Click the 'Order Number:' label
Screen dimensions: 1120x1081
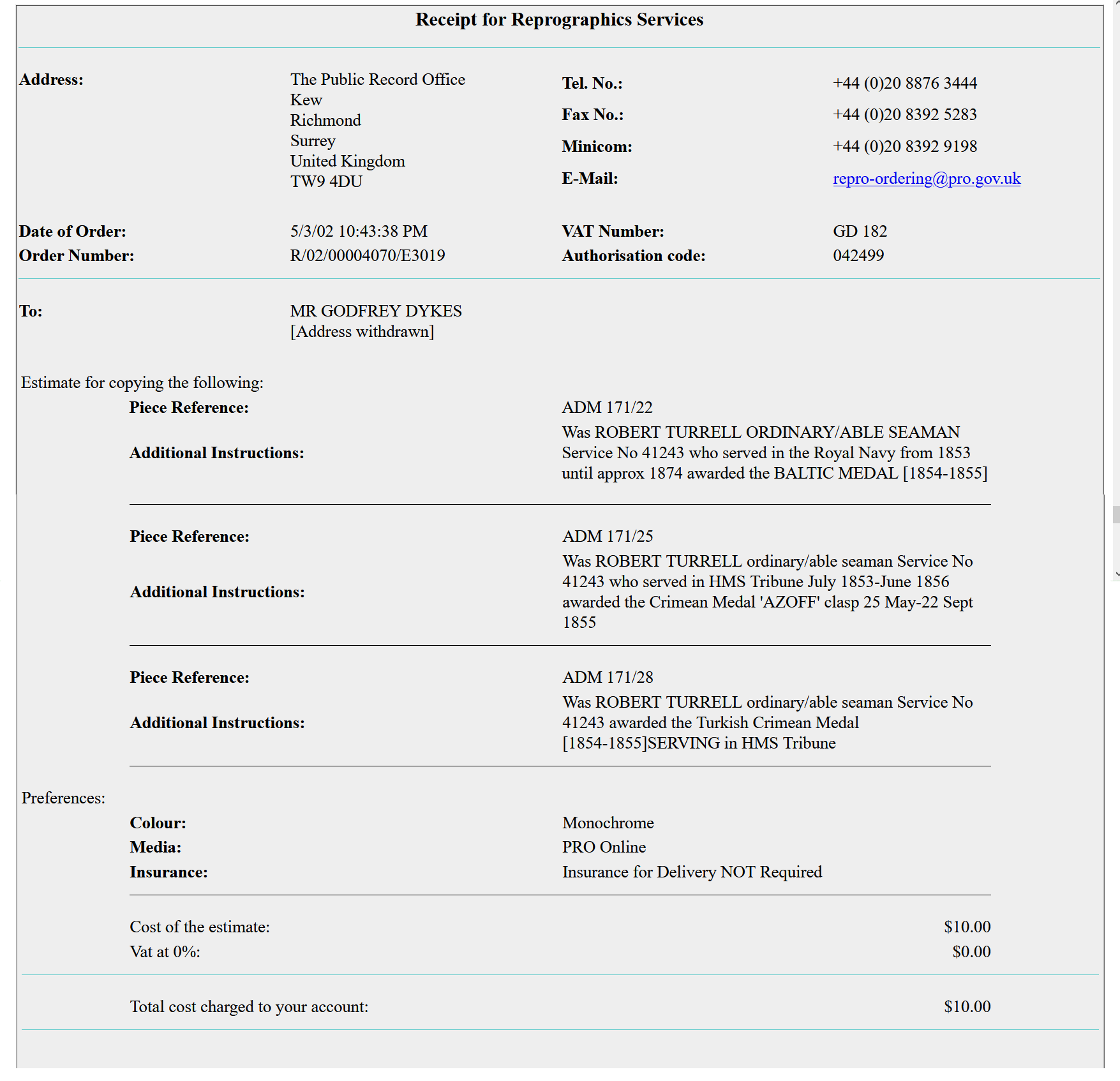[x=77, y=256]
